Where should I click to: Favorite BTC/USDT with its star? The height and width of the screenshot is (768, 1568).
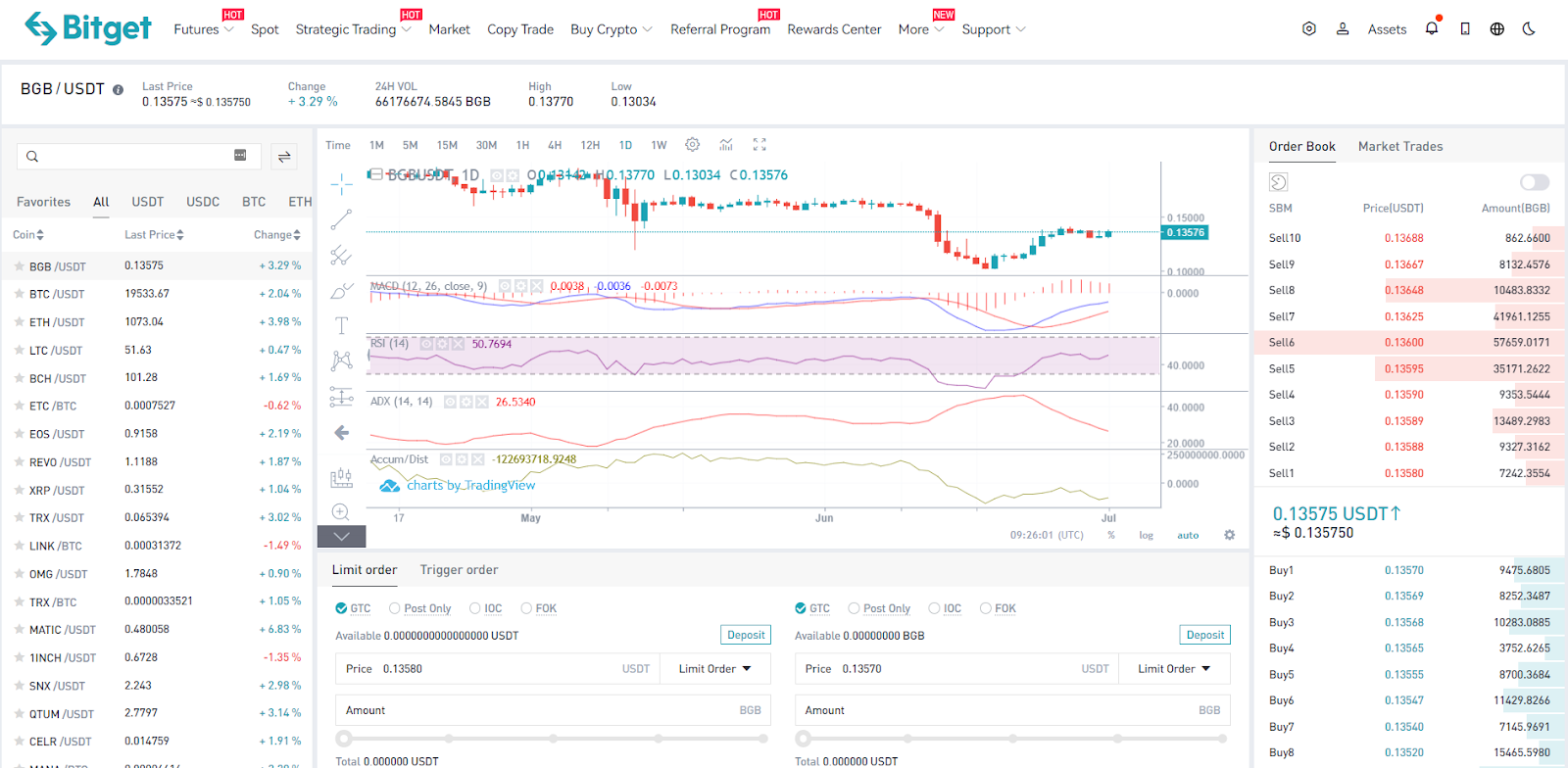point(19,294)
